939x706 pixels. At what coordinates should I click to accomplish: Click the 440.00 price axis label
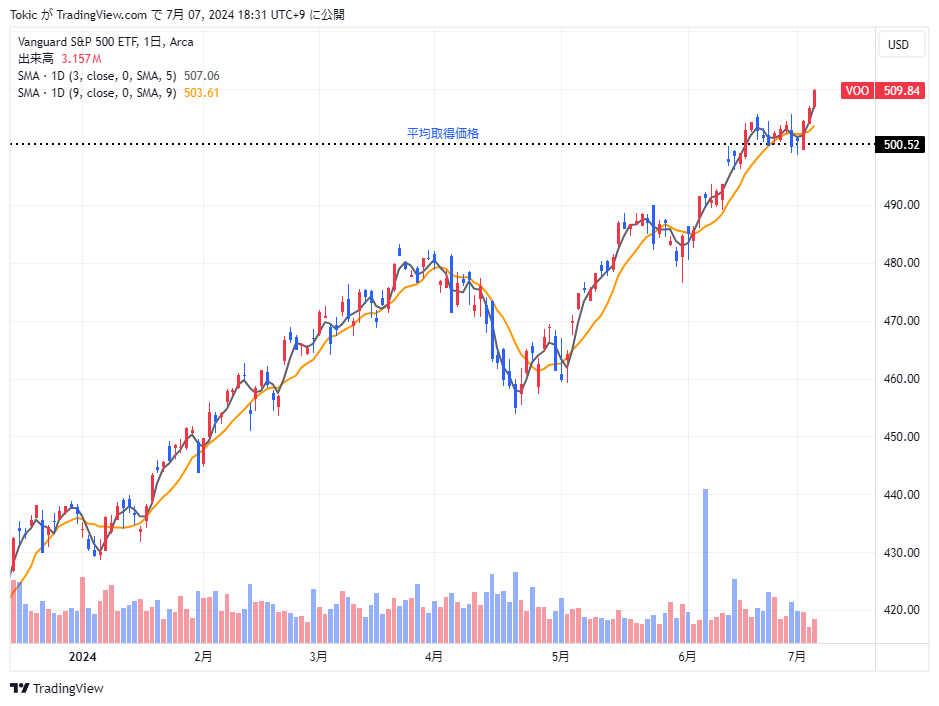[901, 495]
